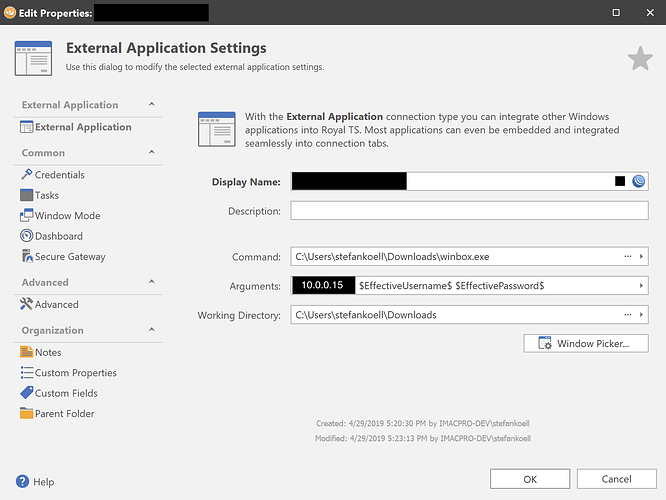This screenshot has width=666, height=500.
Task: Collapse the Advanced section header
Action: (x=151, y=282)
